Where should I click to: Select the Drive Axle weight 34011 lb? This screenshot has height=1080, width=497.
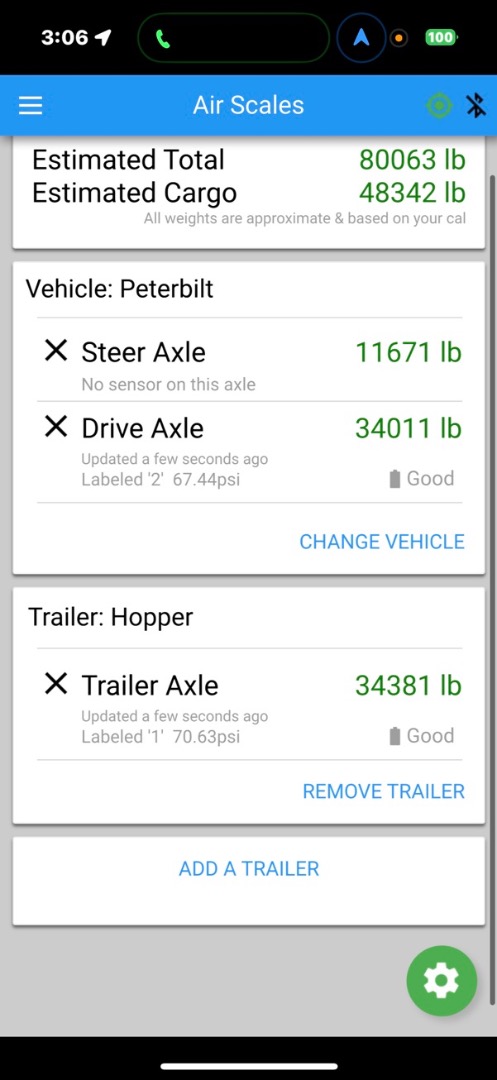click(408, 428)
